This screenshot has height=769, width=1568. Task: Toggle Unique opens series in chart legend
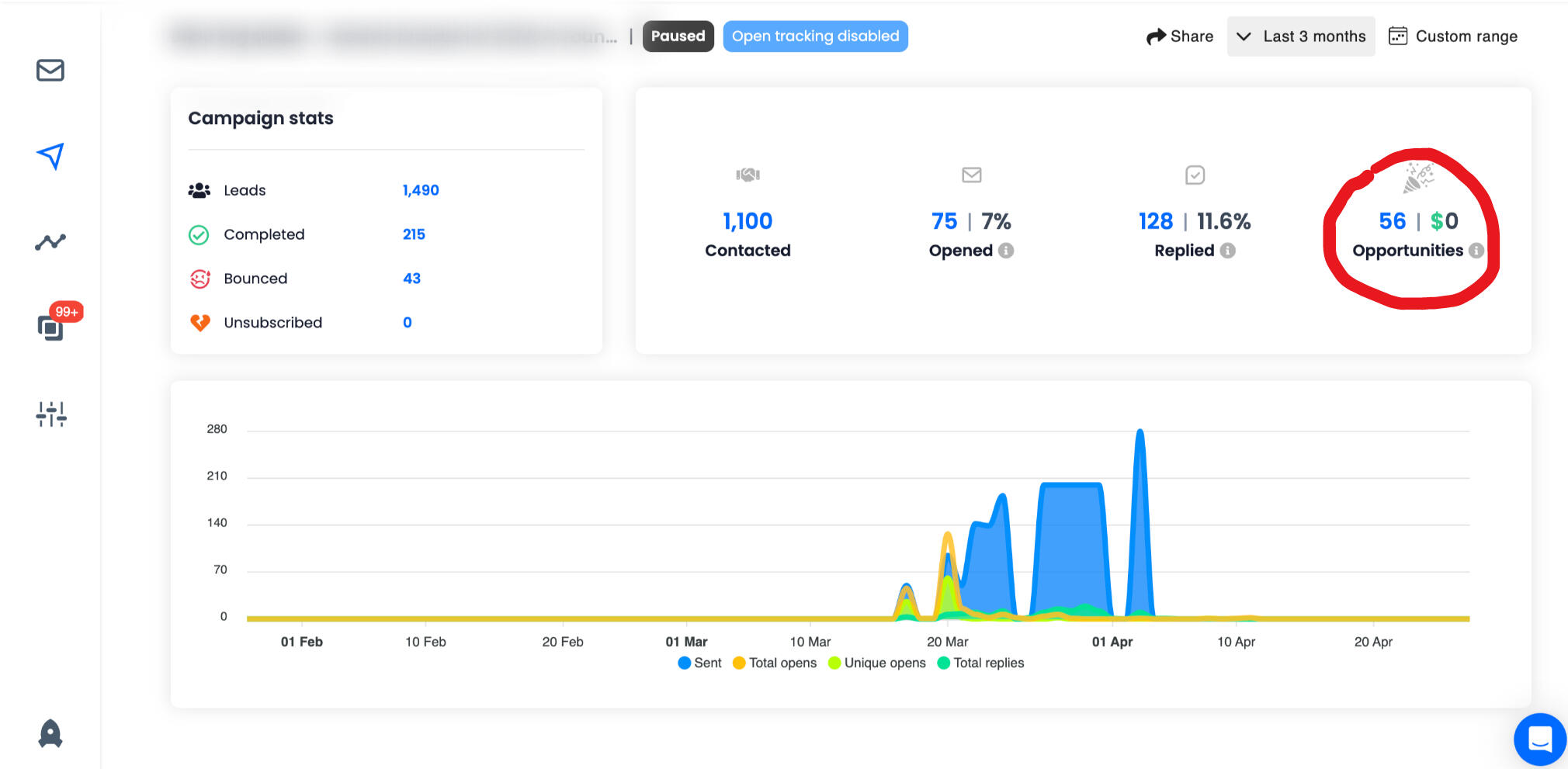coord(877,663)
